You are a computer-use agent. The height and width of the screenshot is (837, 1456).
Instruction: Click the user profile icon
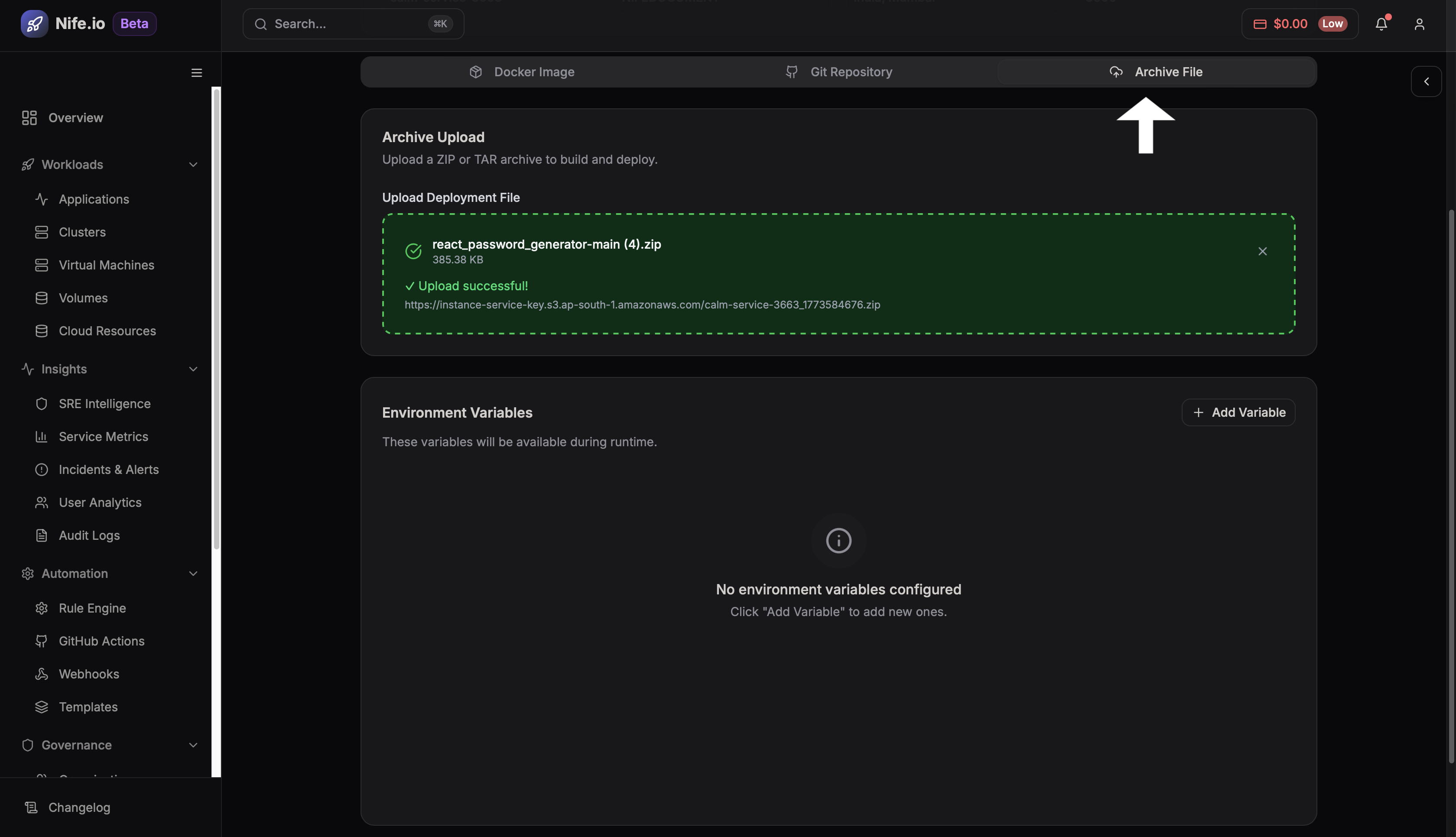point(1419,23)
